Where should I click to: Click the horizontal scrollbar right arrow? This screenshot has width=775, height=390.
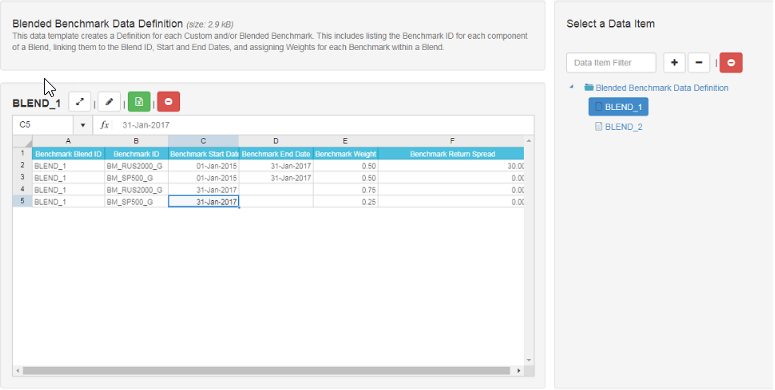coord(519,370)
